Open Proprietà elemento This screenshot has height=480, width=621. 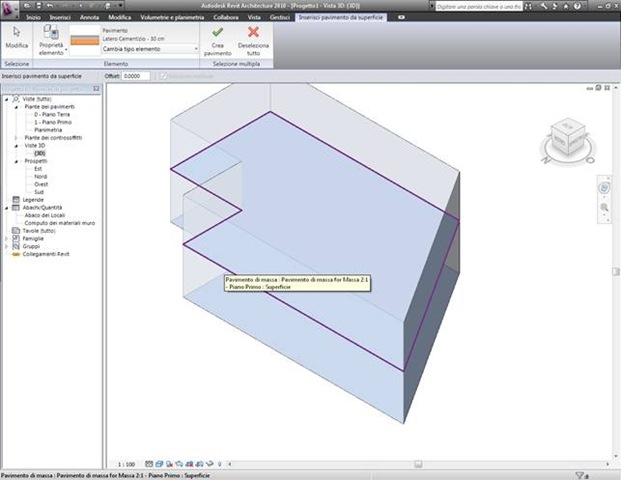(51, 40)
